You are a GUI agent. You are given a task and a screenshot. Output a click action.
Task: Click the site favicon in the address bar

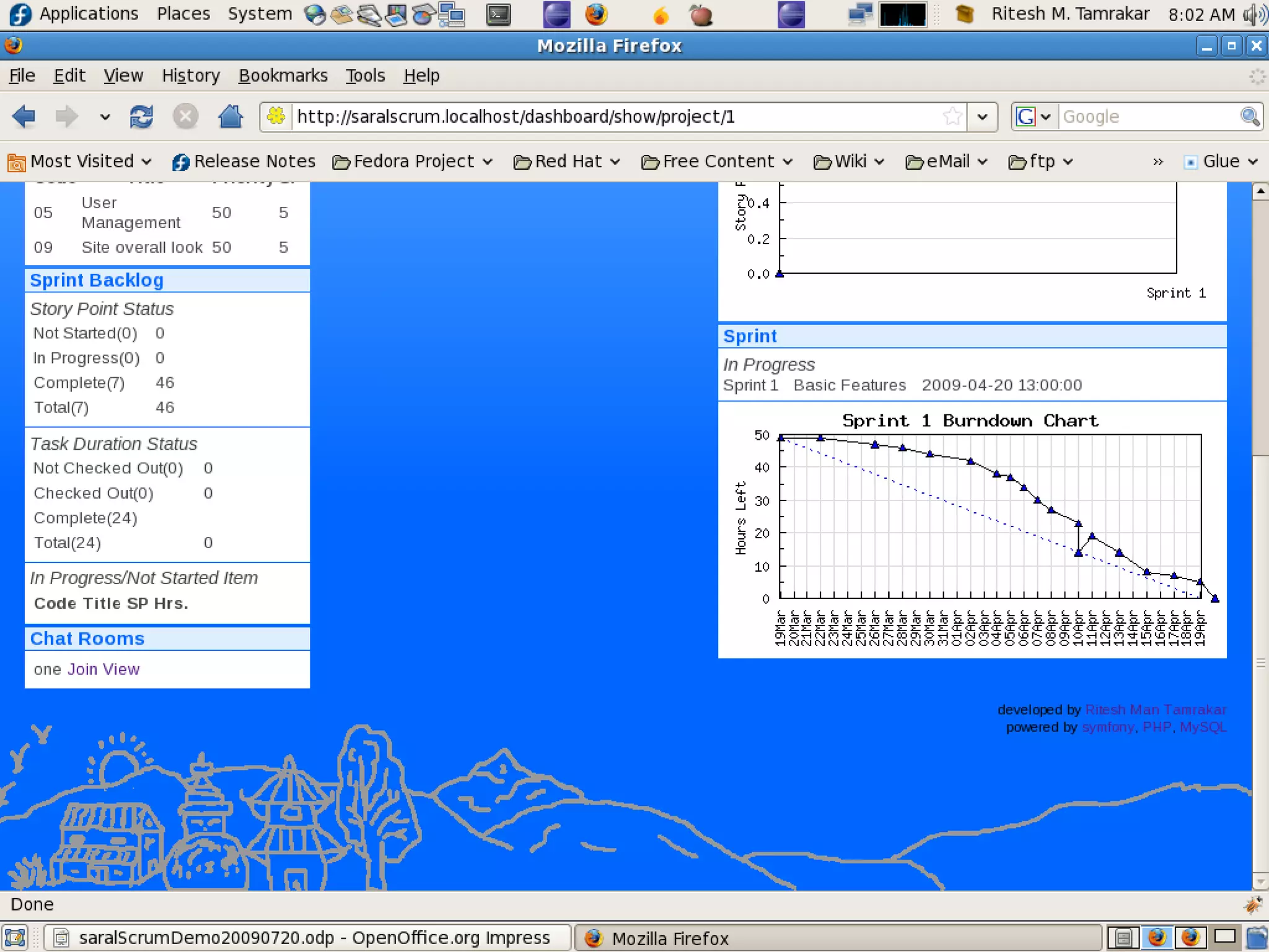click(276, 116)
